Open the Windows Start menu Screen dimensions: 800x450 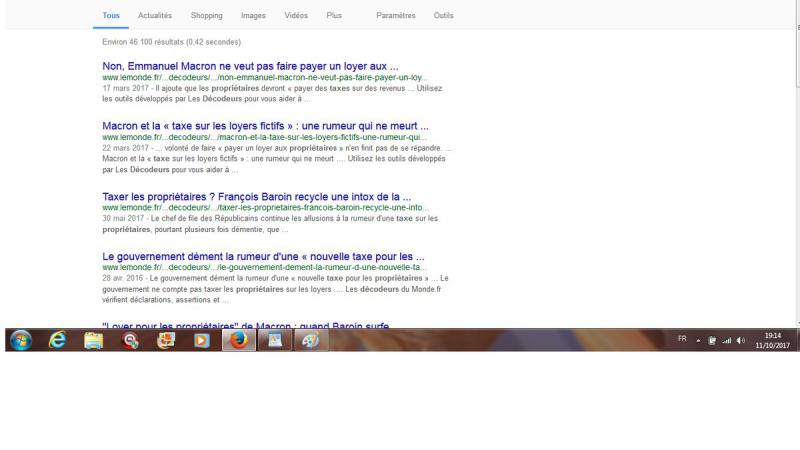pyautogui.click(x=21, y=340)
